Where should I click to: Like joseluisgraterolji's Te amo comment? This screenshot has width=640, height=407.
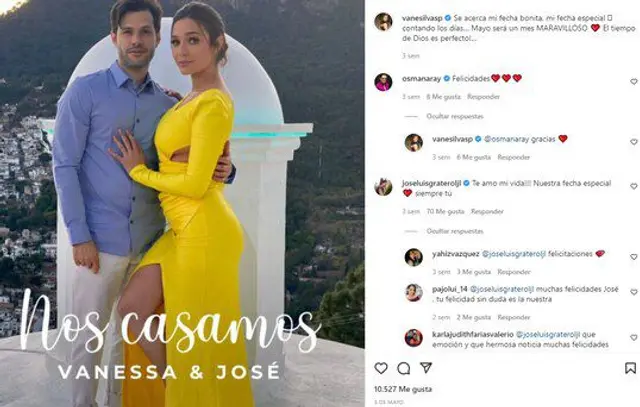(633, 186)
